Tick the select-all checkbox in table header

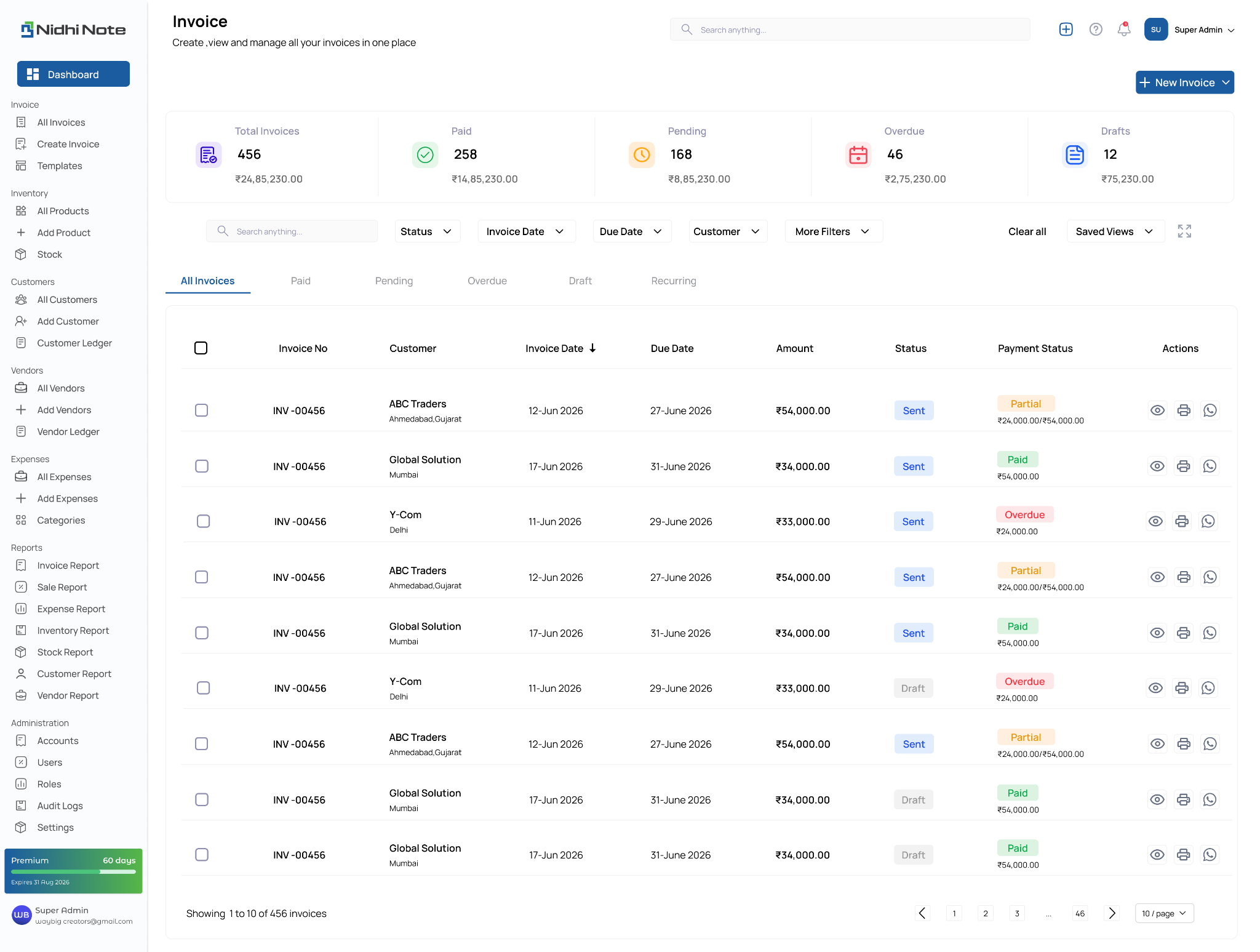[201, 348]
